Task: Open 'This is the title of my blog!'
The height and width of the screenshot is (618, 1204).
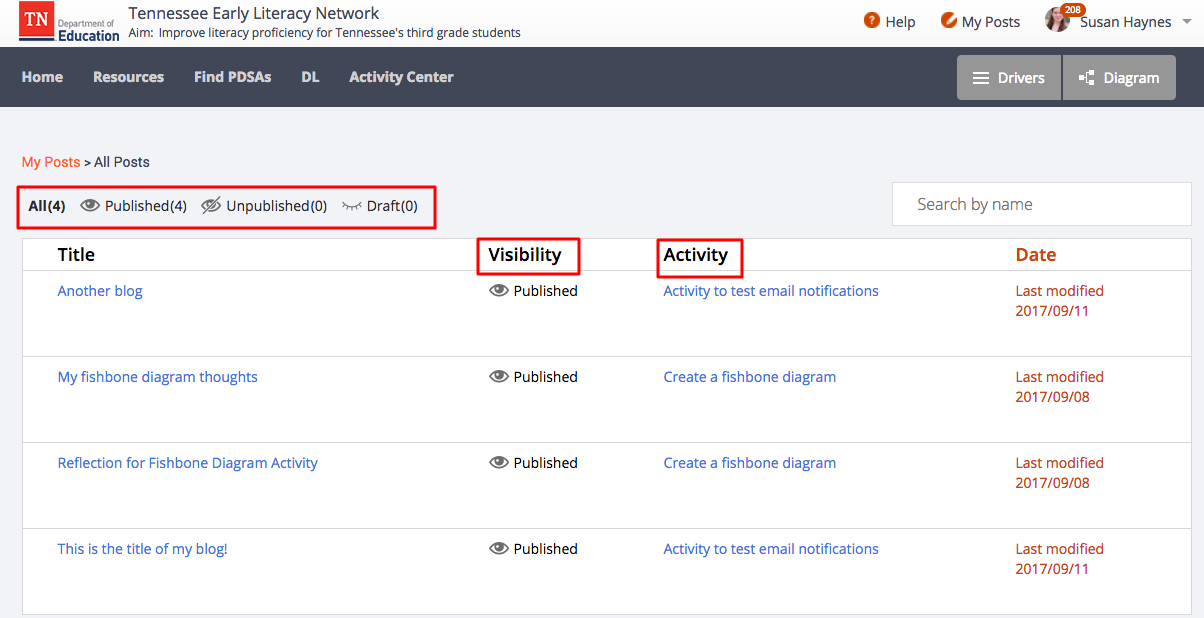Action: click(143, 549)
